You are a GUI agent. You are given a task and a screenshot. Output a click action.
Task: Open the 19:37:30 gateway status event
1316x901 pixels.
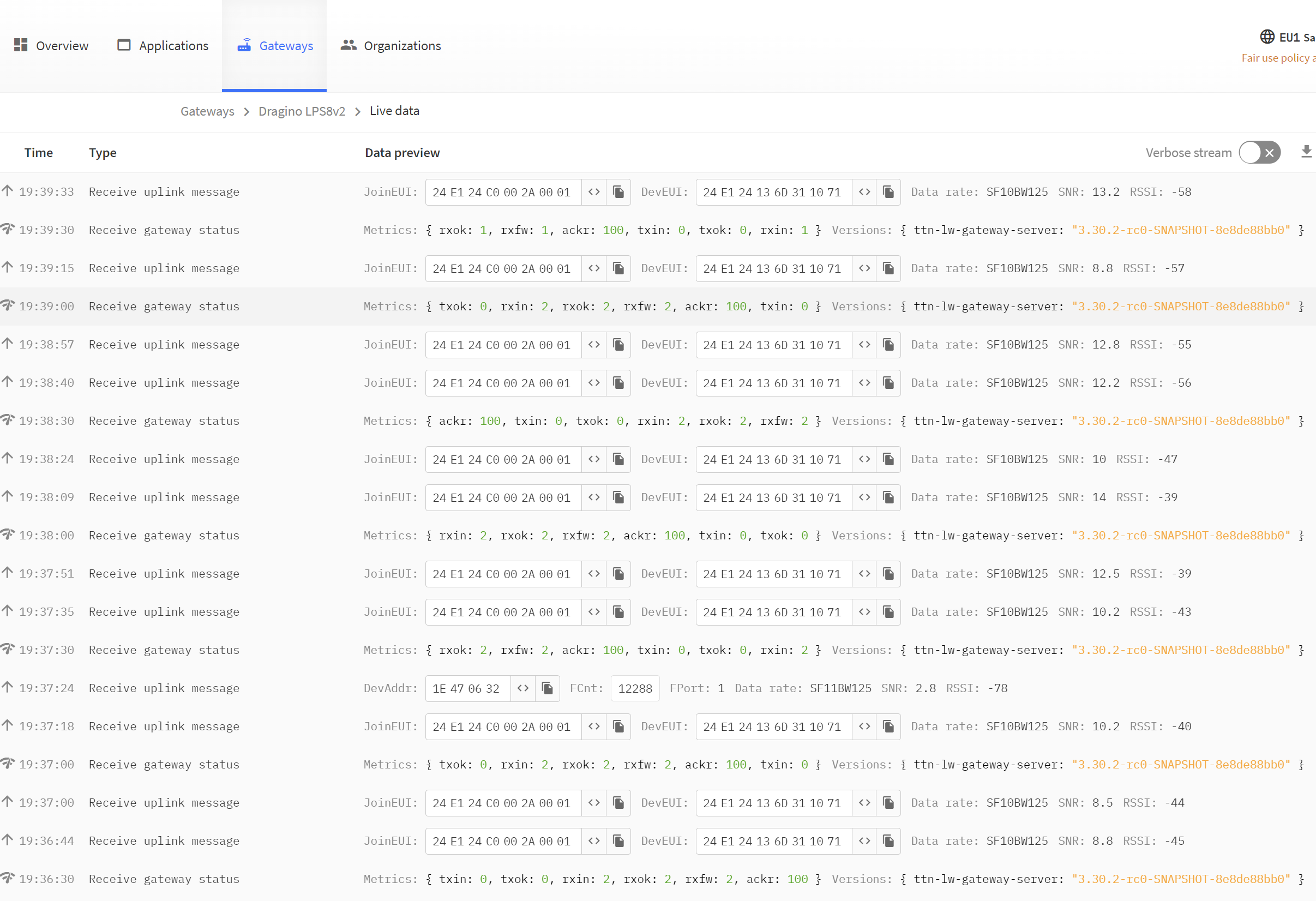(658, 650)
